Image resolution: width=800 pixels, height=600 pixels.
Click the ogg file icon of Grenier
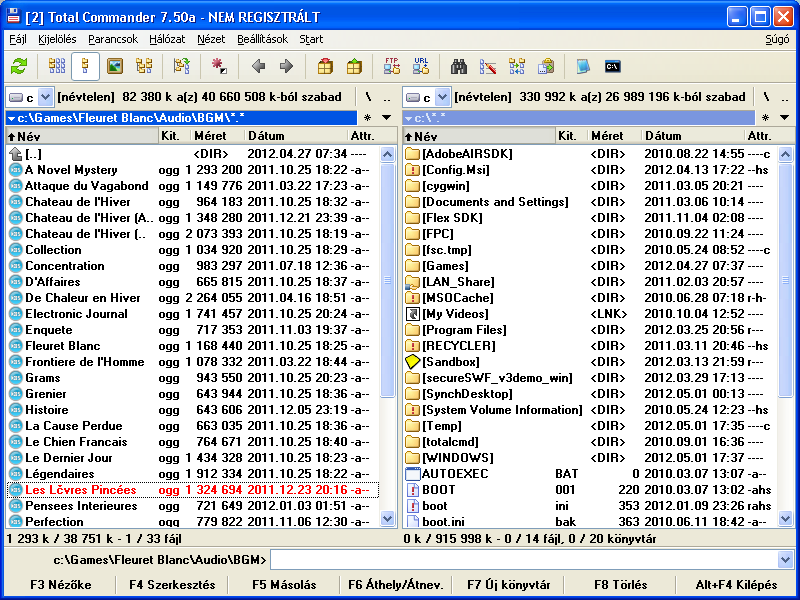point(16,394)
